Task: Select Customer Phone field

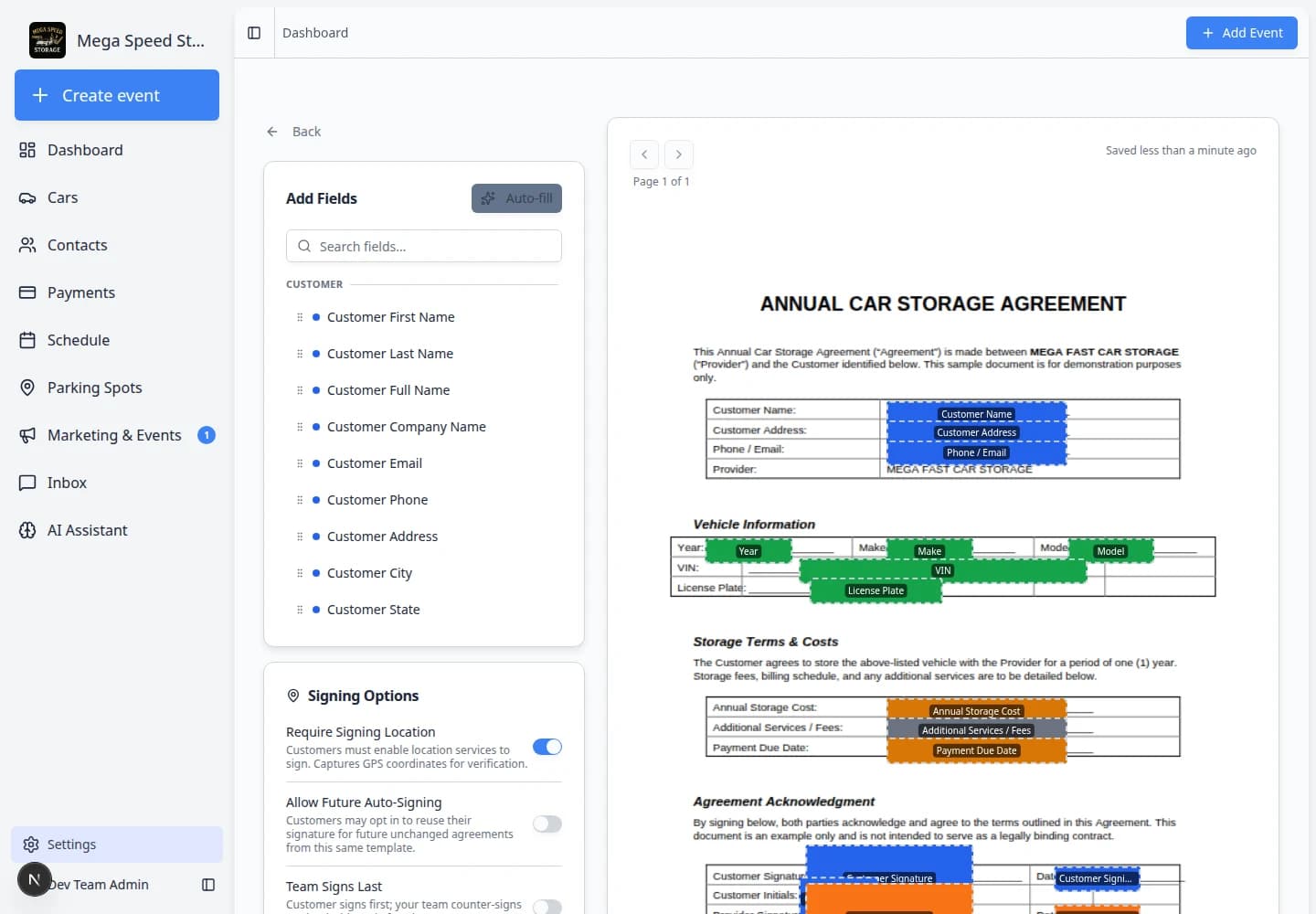Action: click(x=424, y=500)
